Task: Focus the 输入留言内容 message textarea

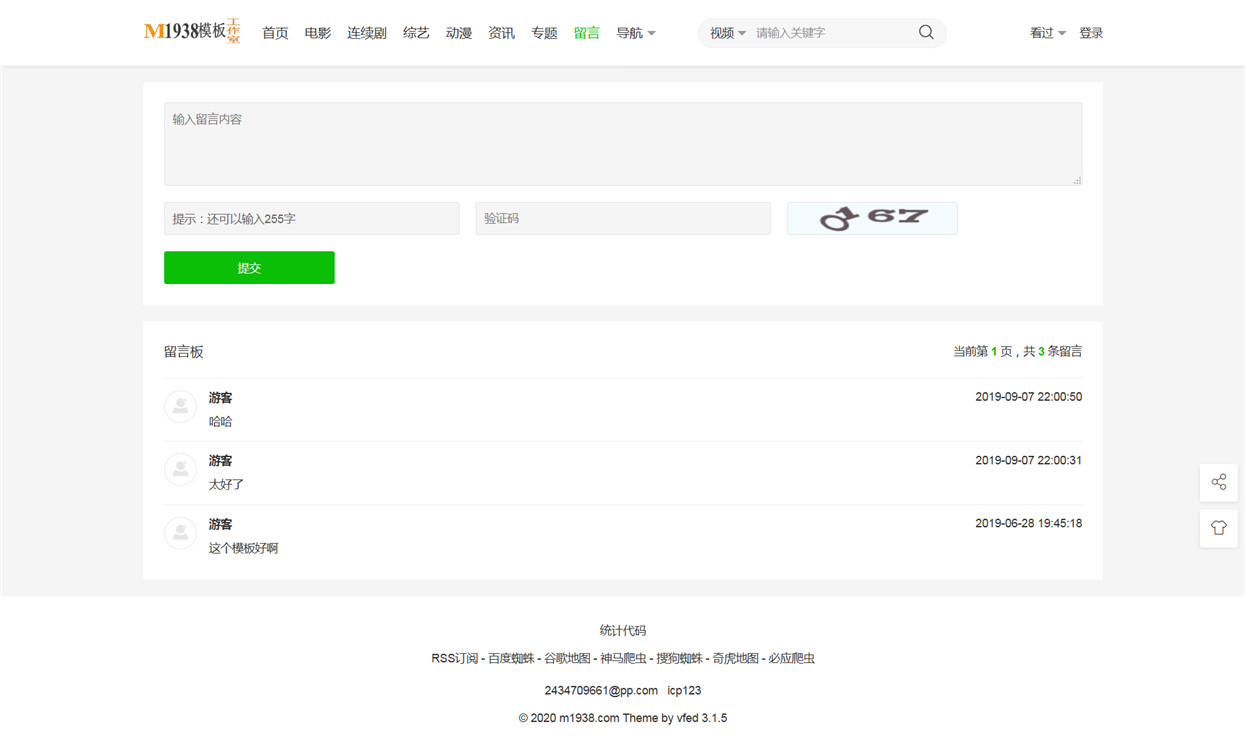Action: tap(623, 144)
